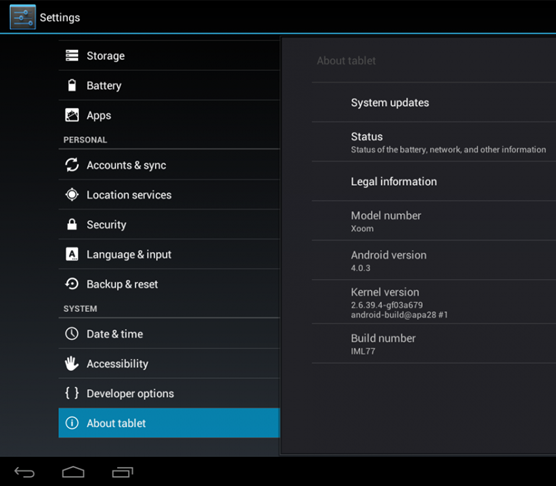Open Storage settings
The image size is (556, 486).
tap(169, 56)
